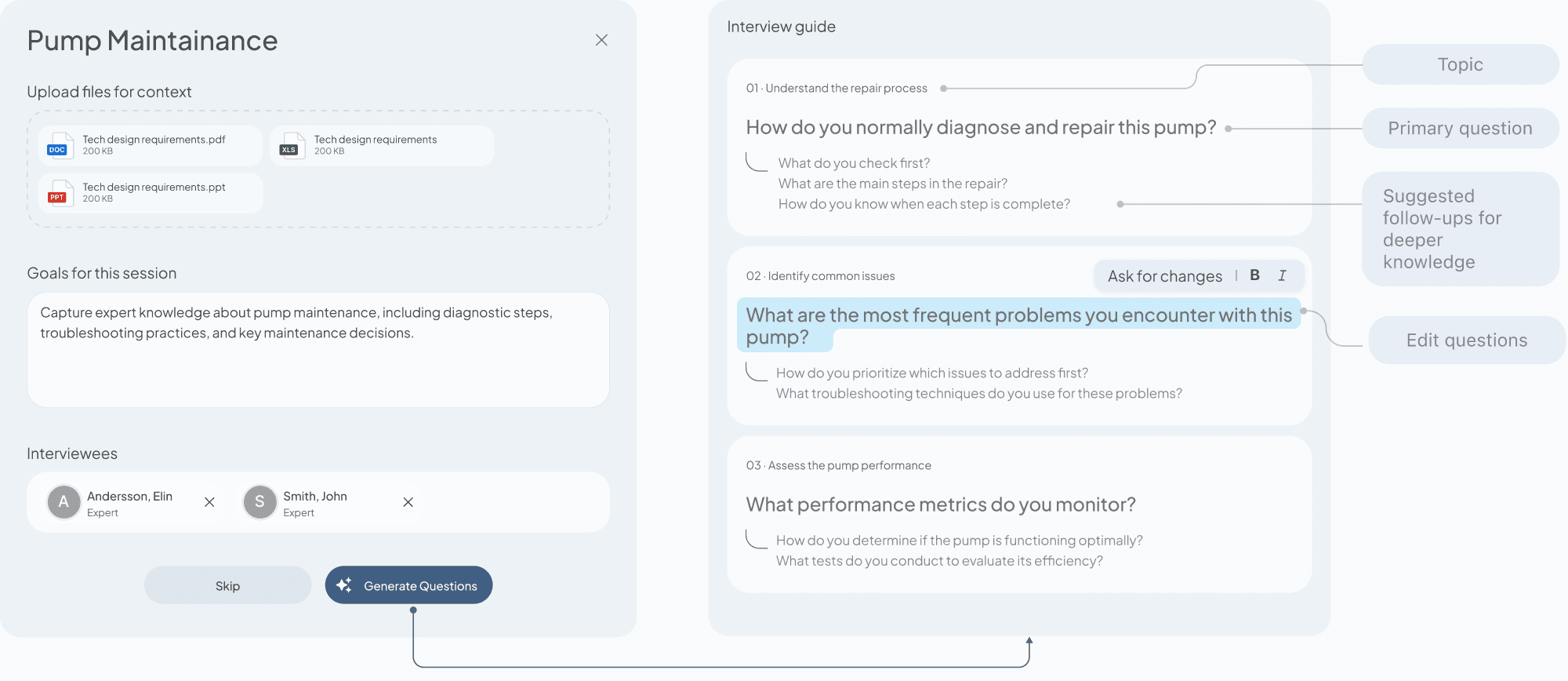Apply italic formatting to the question
The height and width of the screenshot is (681, 1568).
(x=1282, y=275)
